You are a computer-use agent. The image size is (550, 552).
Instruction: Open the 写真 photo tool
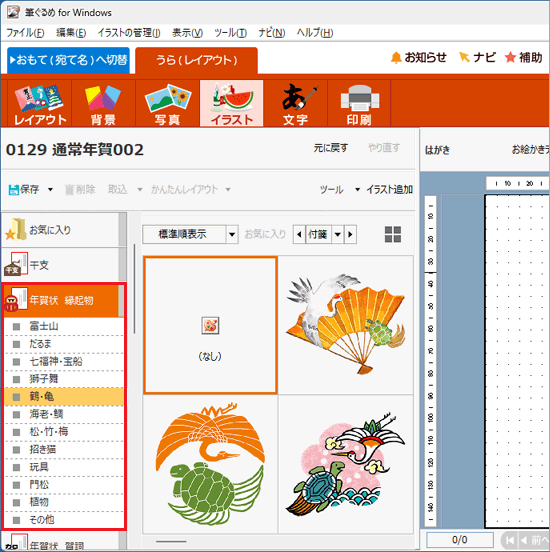pyautogui.click(x=168, y=104)
